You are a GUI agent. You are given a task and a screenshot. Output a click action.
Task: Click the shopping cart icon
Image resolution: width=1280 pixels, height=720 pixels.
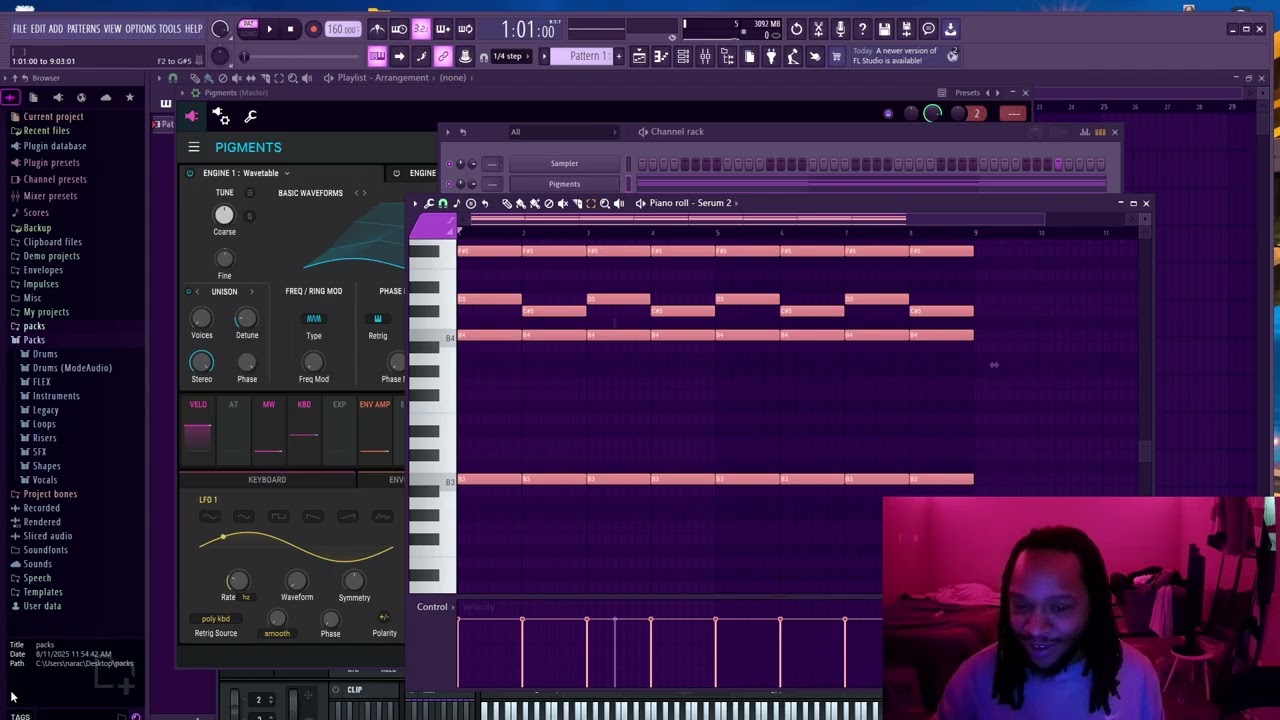[x=836, y=56]
